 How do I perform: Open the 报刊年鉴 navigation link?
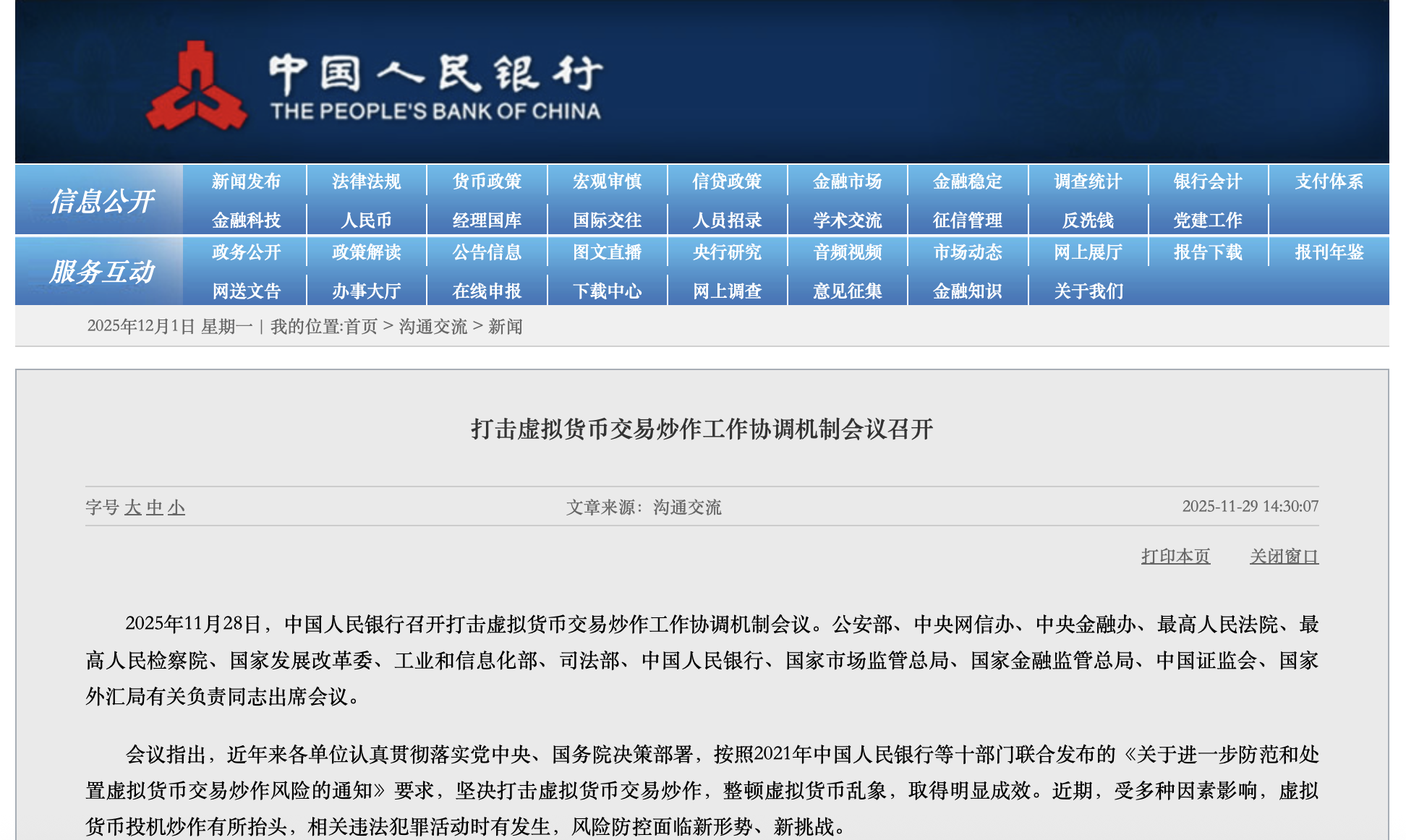point(1329,252)
